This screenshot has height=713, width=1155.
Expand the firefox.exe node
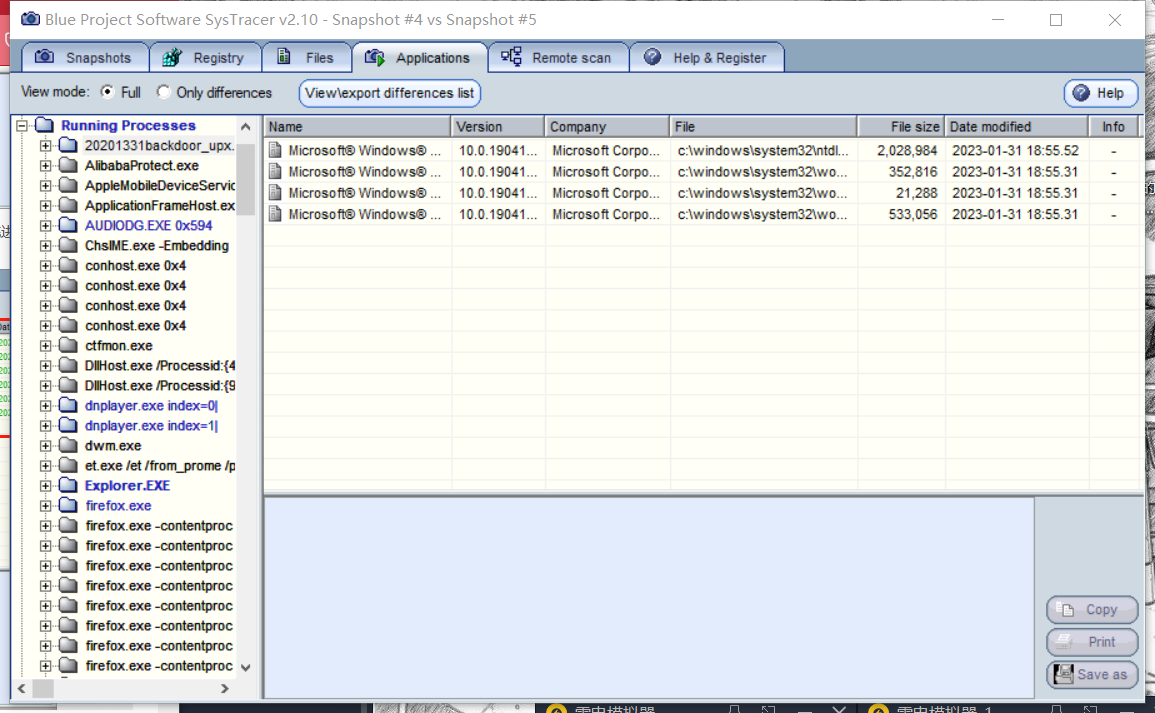[x=46, y=505]
